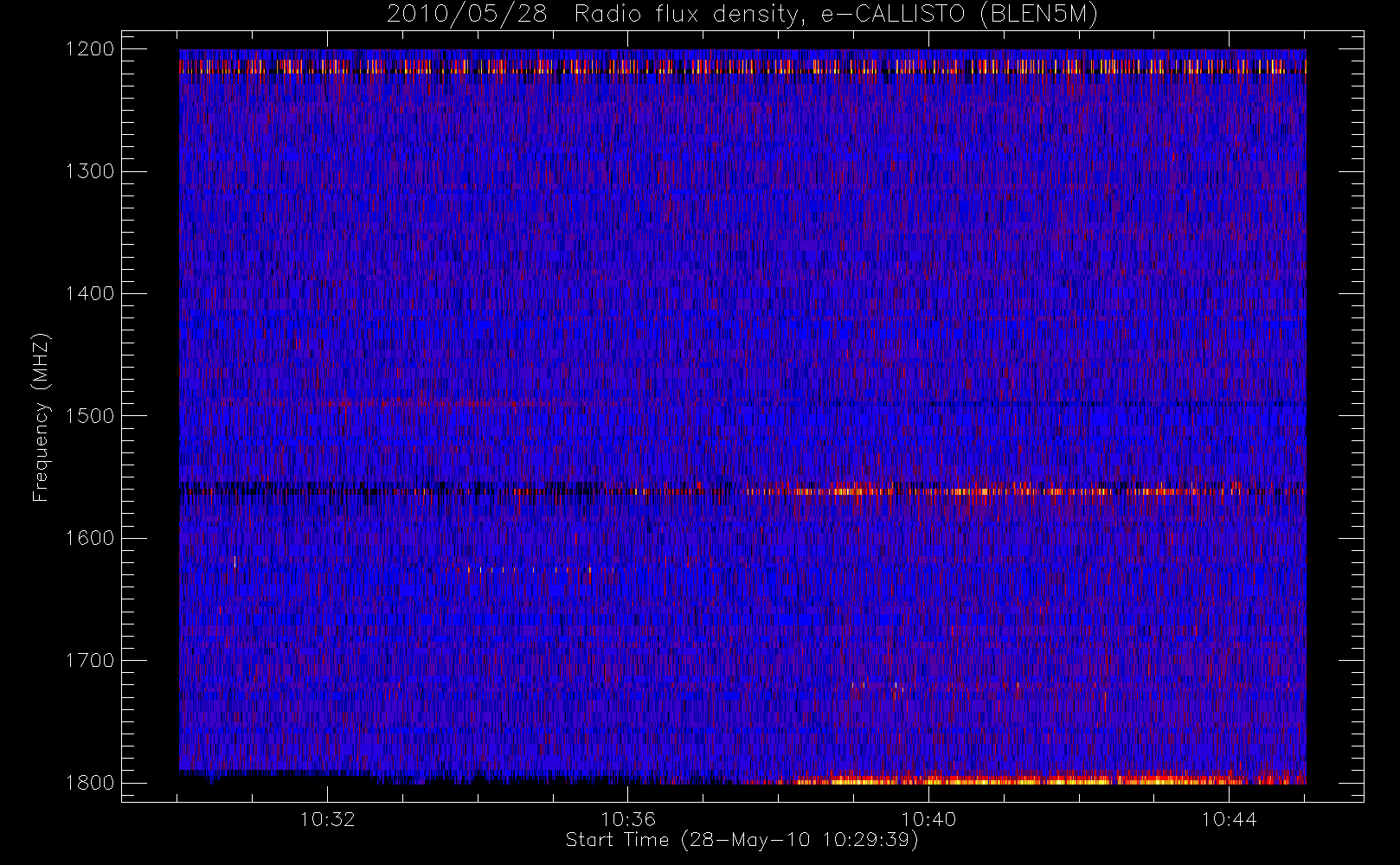Image resolution: width=1400 pixels, height=865 pixels.
Task: Click the 1400 frequency tick label
Action: pyautogui.click(x=89, y=294)
